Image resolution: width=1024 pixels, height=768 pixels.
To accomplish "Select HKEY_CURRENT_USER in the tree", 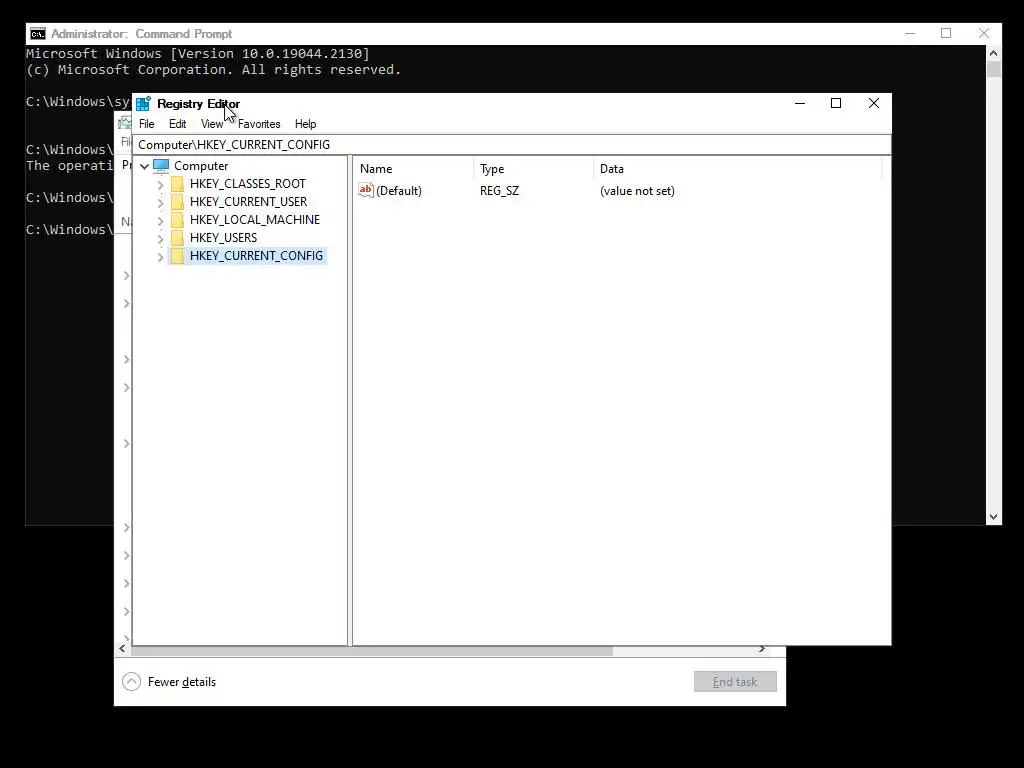I will pos(248,202).
